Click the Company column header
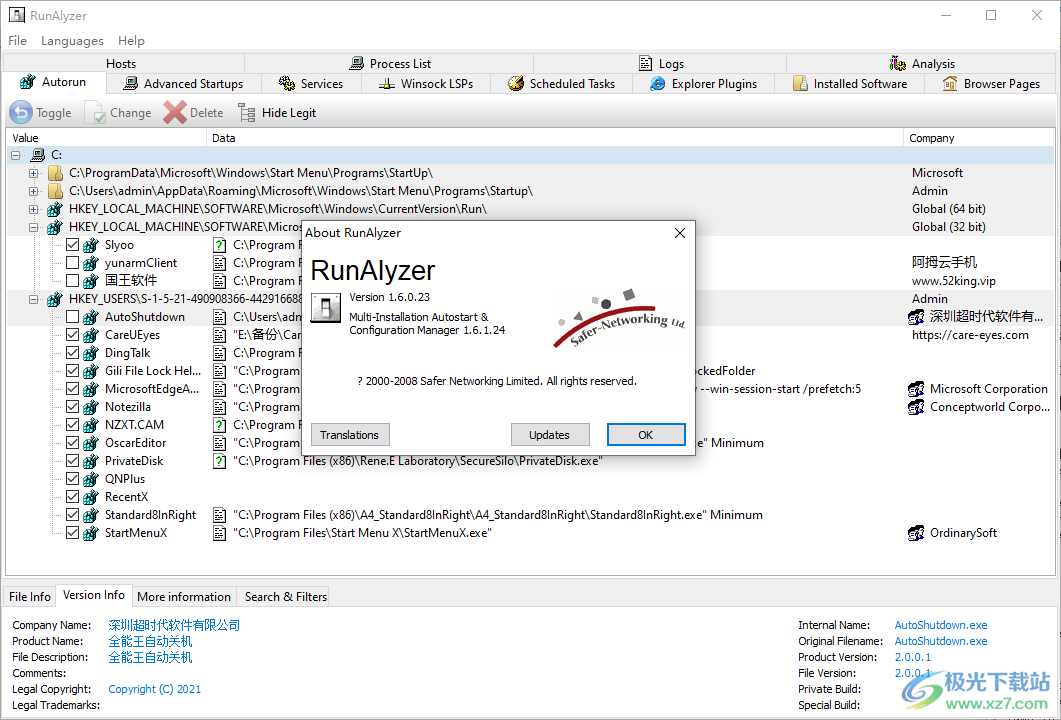 [x=930, y=137]
